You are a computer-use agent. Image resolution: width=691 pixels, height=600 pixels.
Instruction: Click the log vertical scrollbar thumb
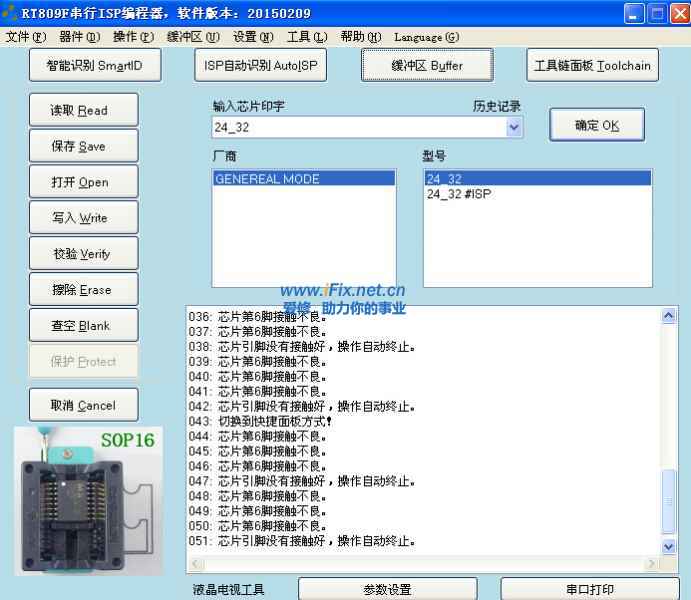[669, 501]
